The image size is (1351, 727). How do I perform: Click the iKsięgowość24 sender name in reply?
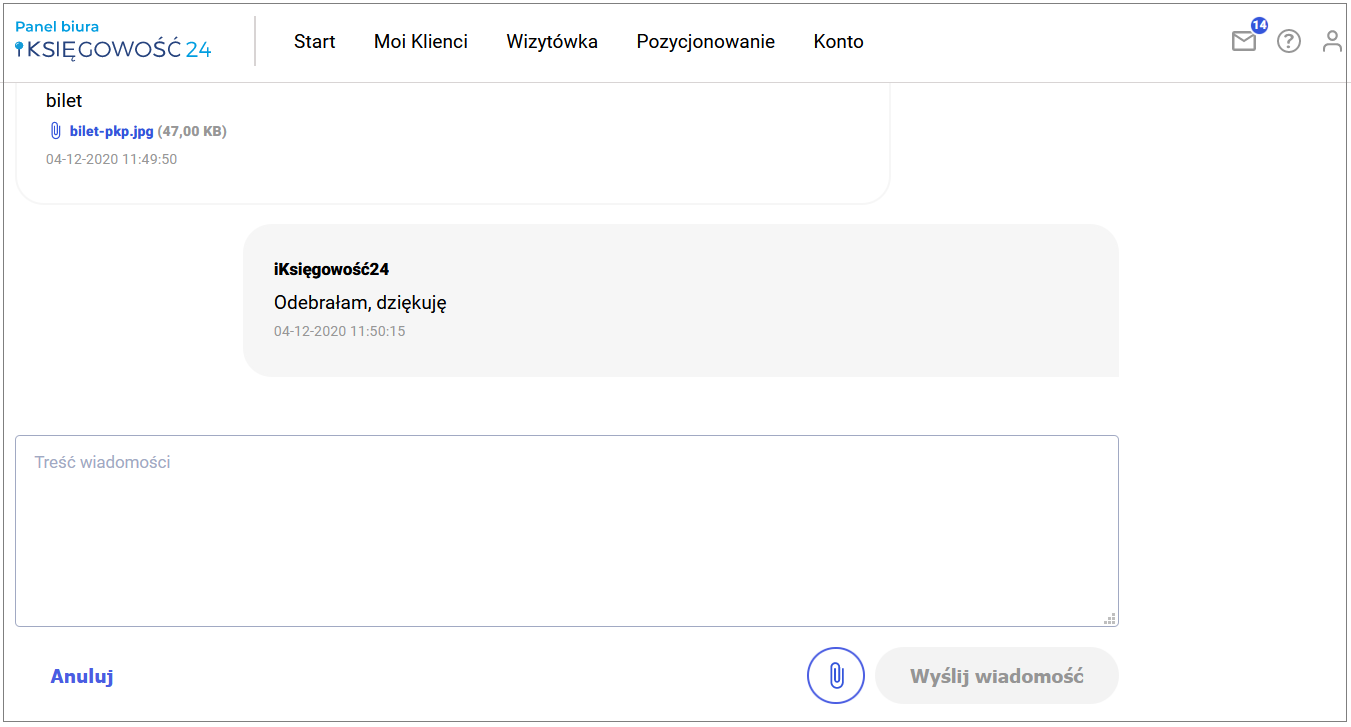331,269
